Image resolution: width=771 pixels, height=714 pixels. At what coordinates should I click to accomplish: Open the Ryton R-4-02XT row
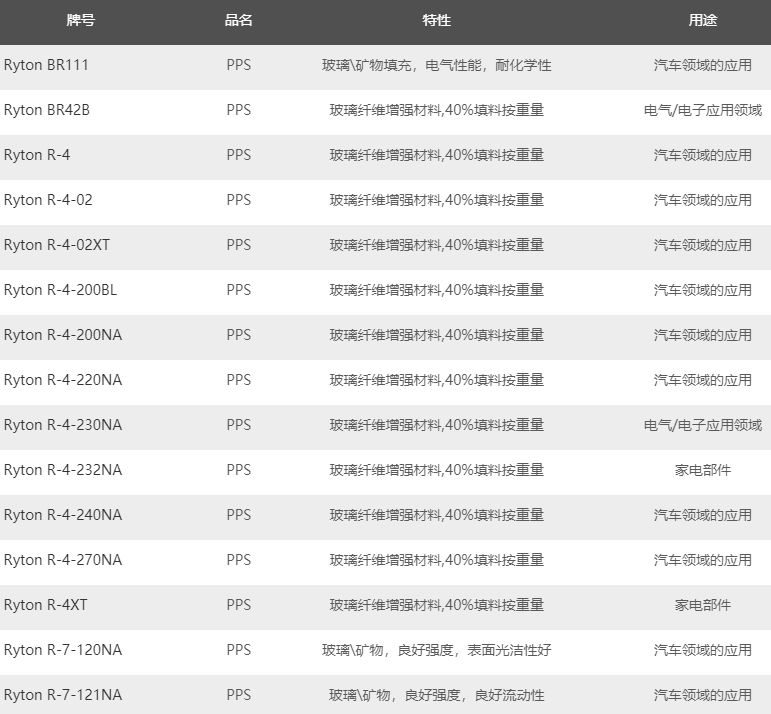point(57,245)
